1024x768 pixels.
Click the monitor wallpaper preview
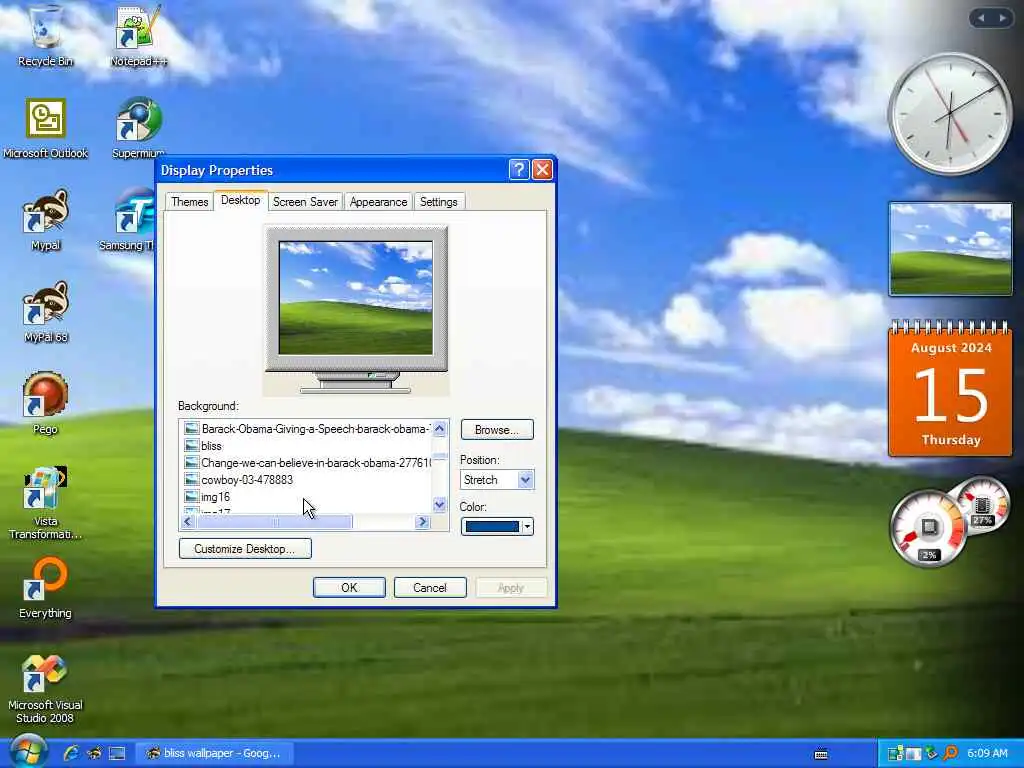355,298
